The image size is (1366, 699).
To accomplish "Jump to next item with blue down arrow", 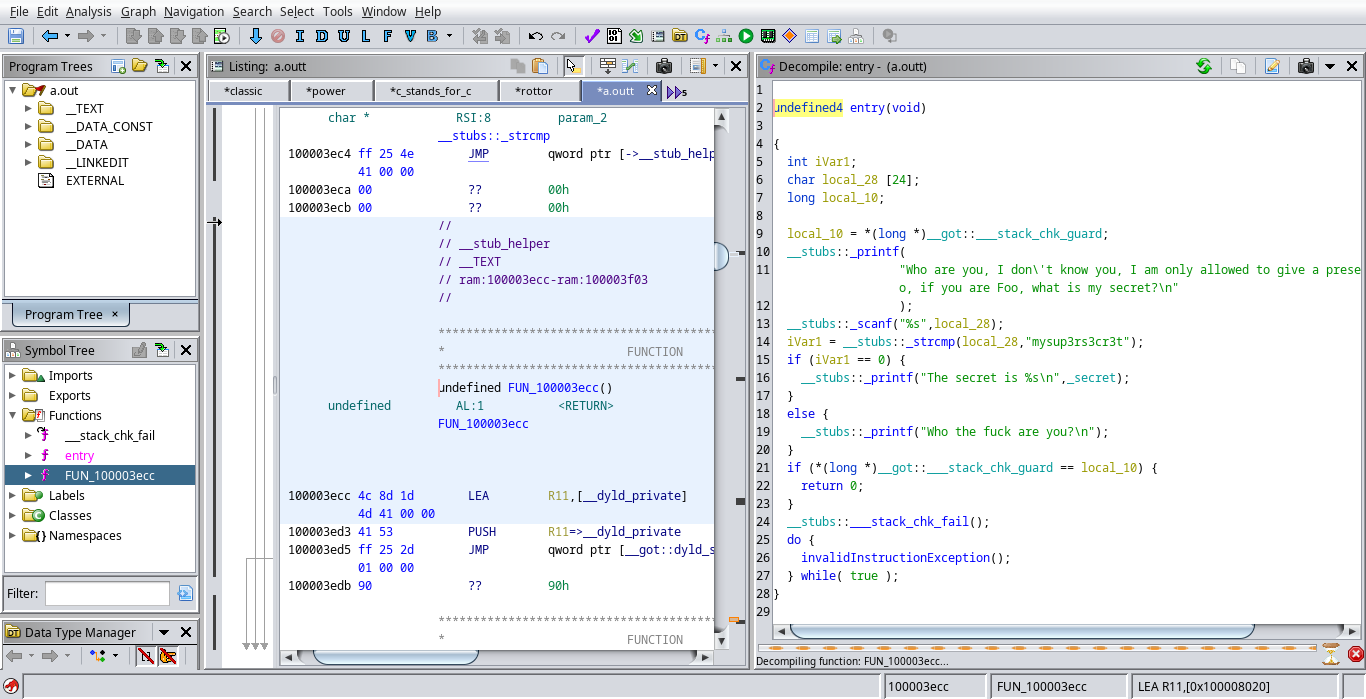I will click(255, 36).
